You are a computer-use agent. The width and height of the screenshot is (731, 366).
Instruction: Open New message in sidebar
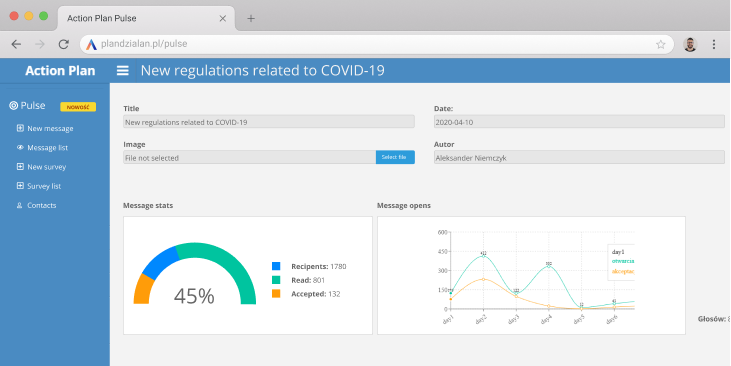(x=50, y=128)
